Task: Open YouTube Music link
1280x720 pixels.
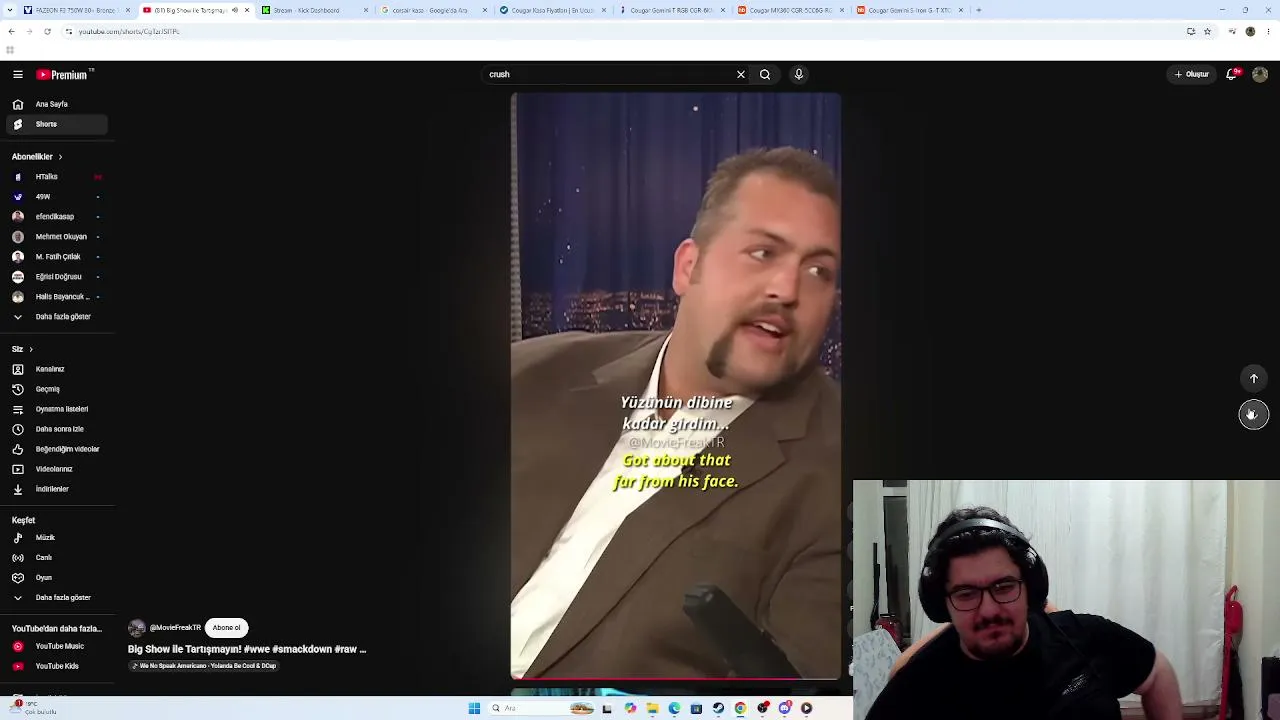Action: coord(57,647)
